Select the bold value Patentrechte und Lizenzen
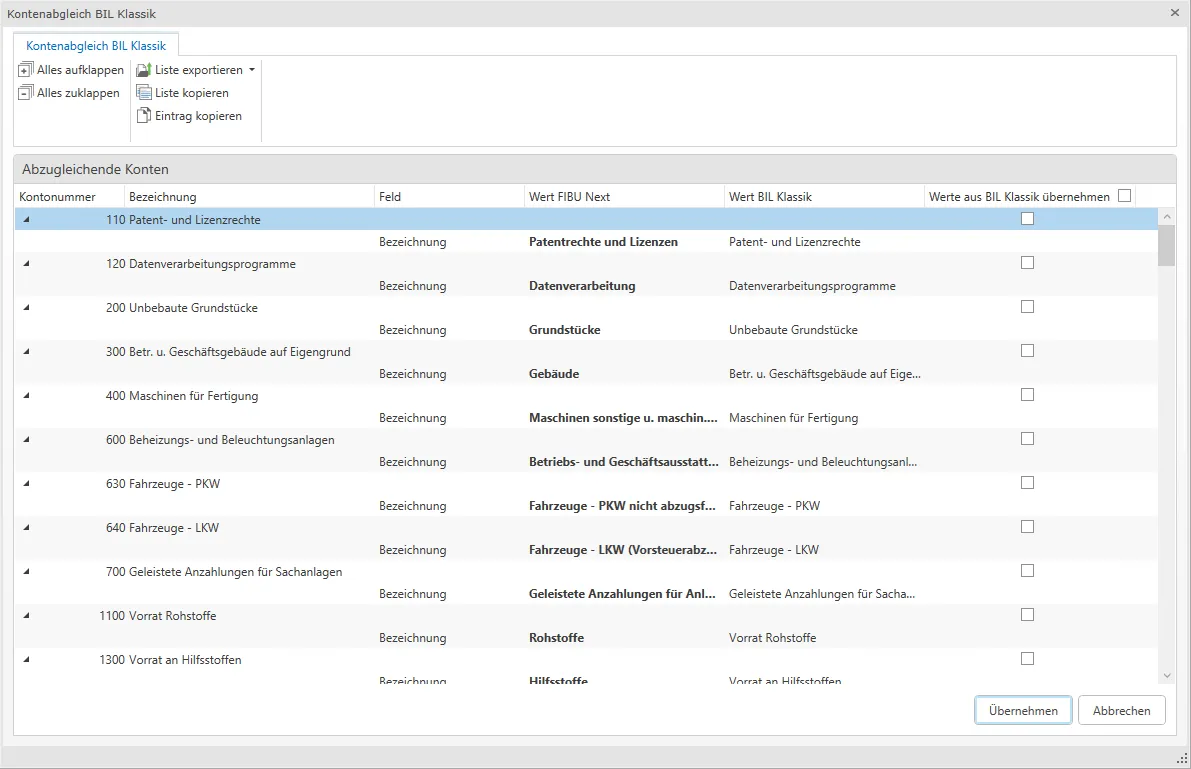The width and height of the screenshot is (1191, 769). [603, 242]
